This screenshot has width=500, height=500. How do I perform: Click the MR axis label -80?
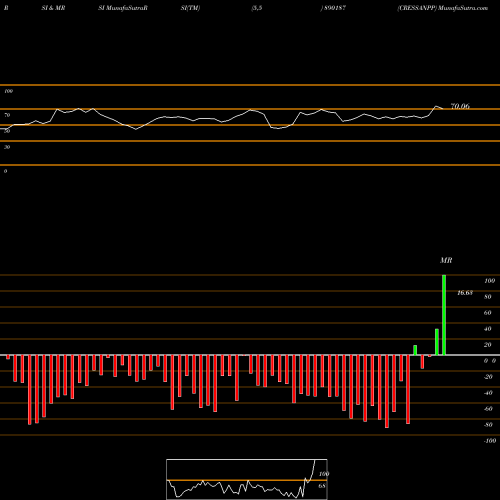click(x=488, y=425)
